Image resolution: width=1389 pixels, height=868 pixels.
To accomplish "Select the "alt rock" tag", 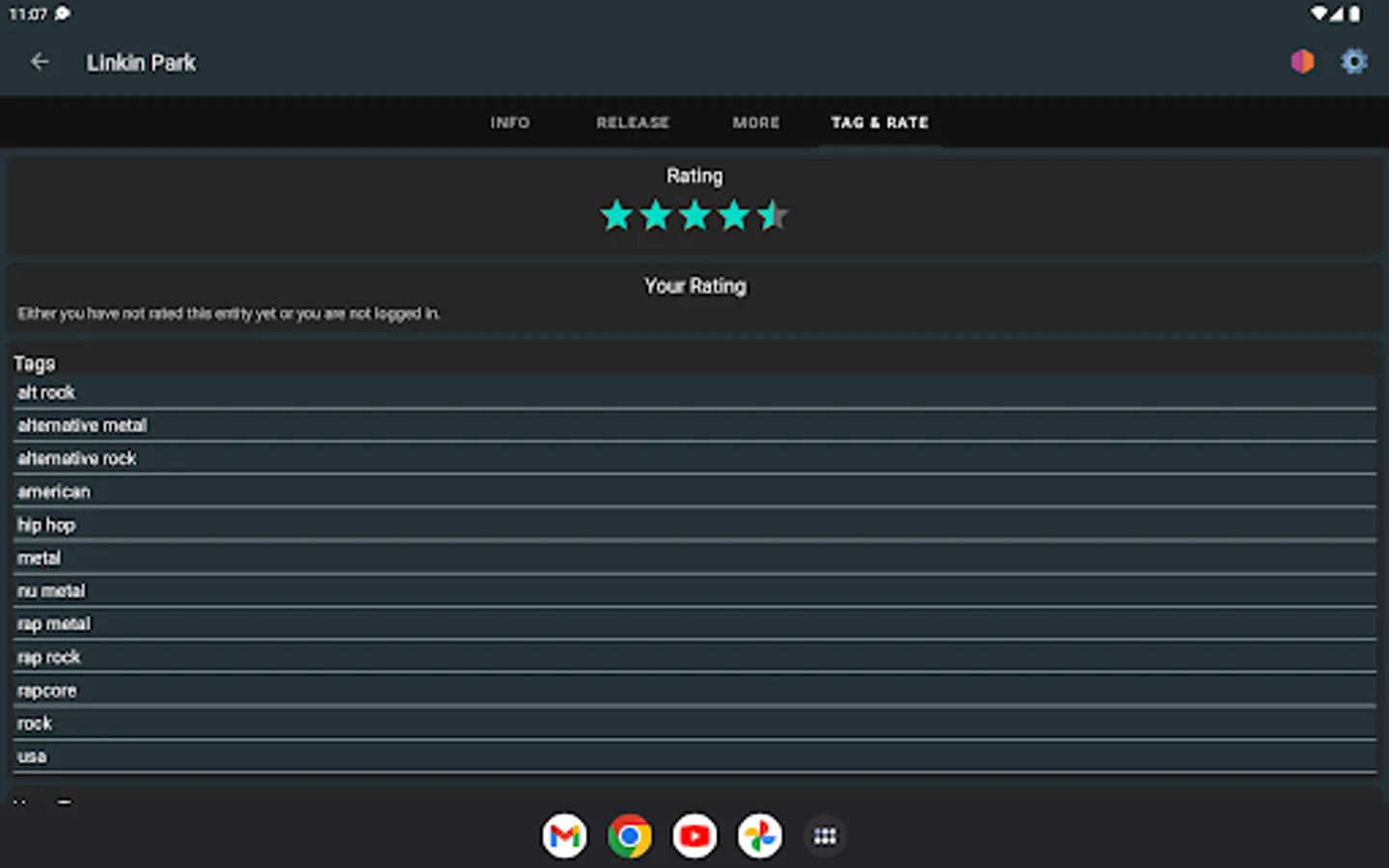I will pyautogui.click(x=694, y=393).
